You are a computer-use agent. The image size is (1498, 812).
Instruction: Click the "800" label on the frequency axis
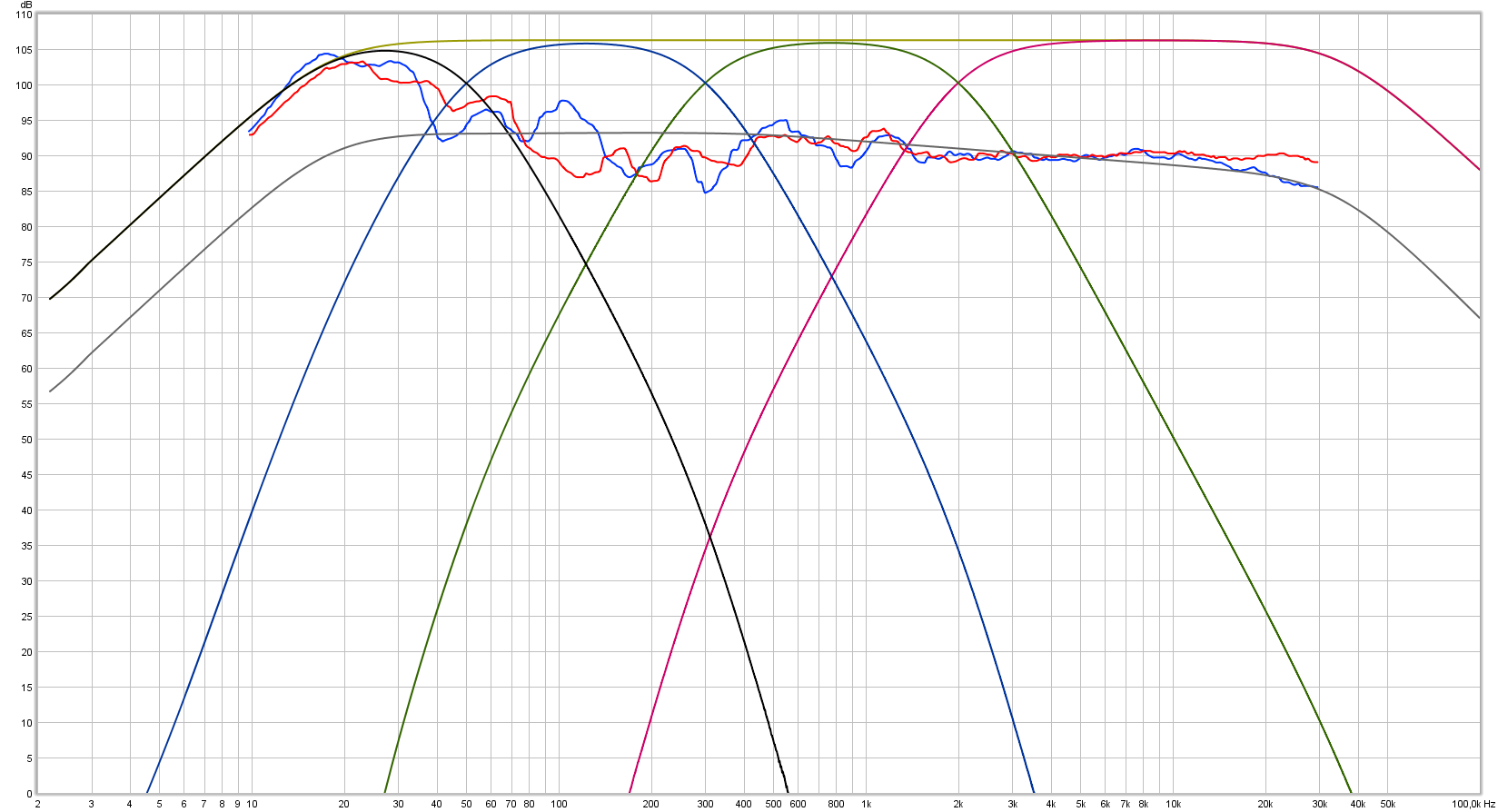pos(836,804)
